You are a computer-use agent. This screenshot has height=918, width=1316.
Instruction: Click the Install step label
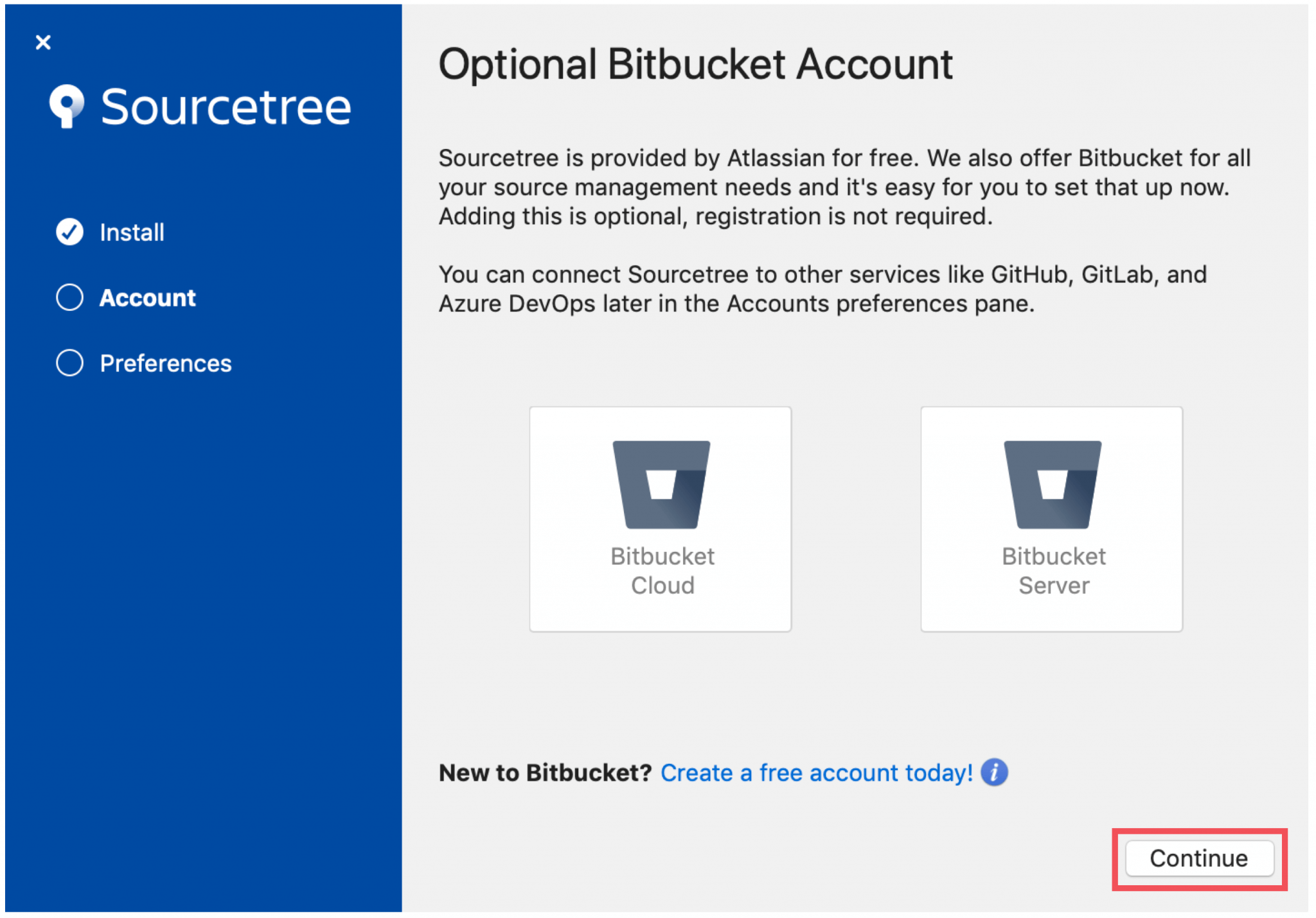[x=132, y=233]
